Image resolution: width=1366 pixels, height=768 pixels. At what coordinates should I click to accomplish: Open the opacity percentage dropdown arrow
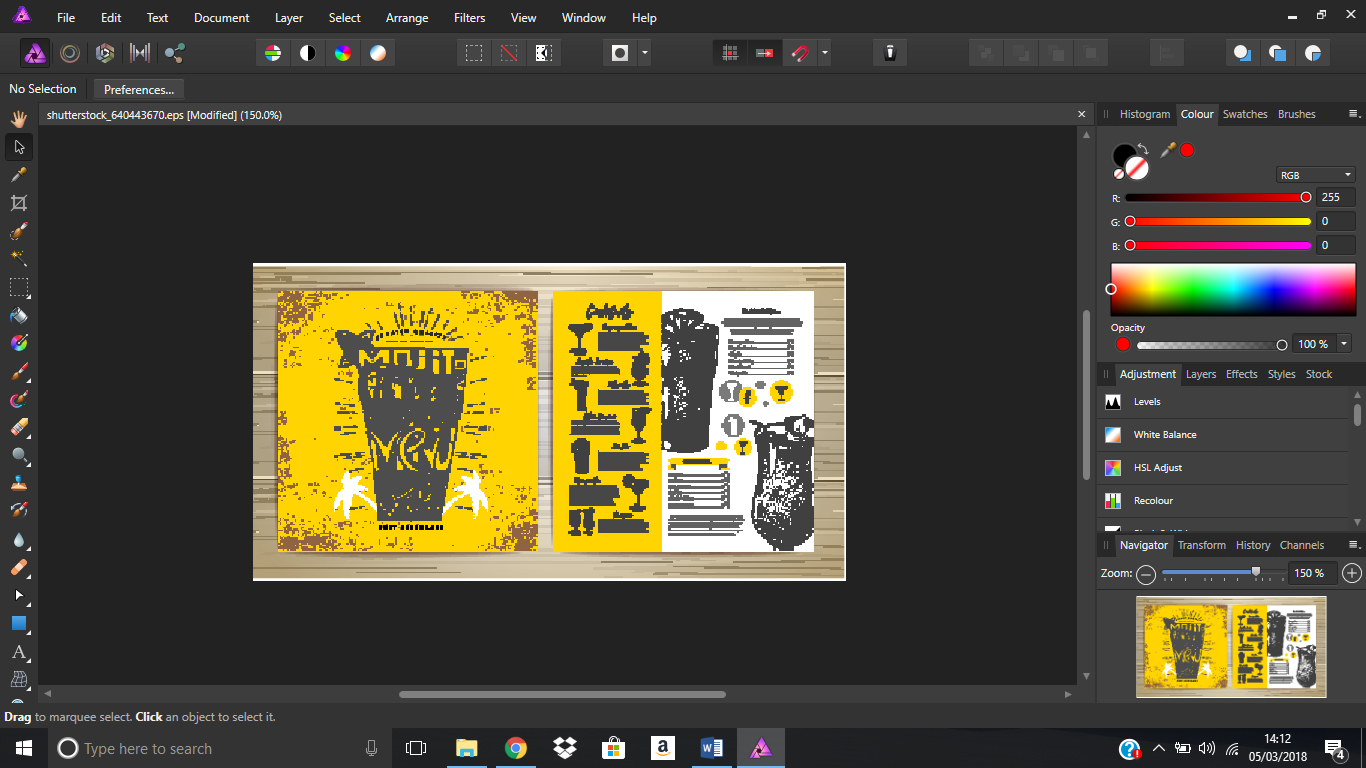(1344, 344)
